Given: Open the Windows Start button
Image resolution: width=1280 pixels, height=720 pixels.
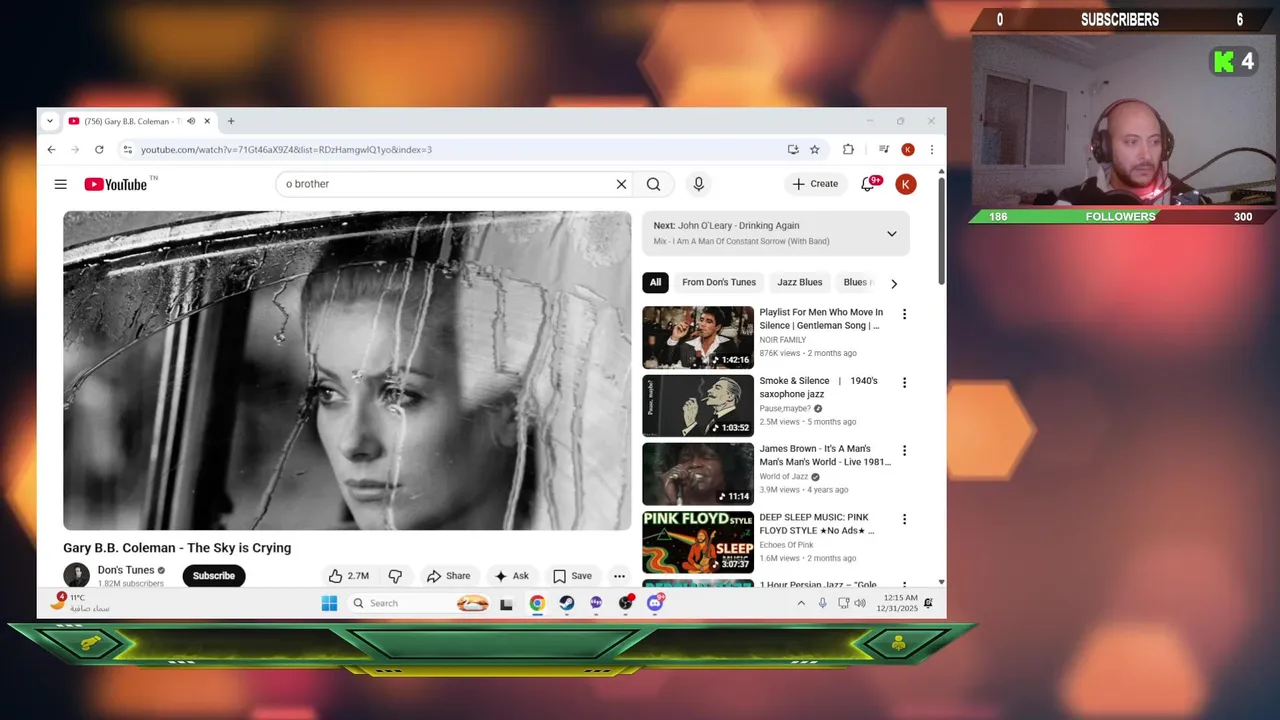Looking at the screenshot, I should (329, 603).
